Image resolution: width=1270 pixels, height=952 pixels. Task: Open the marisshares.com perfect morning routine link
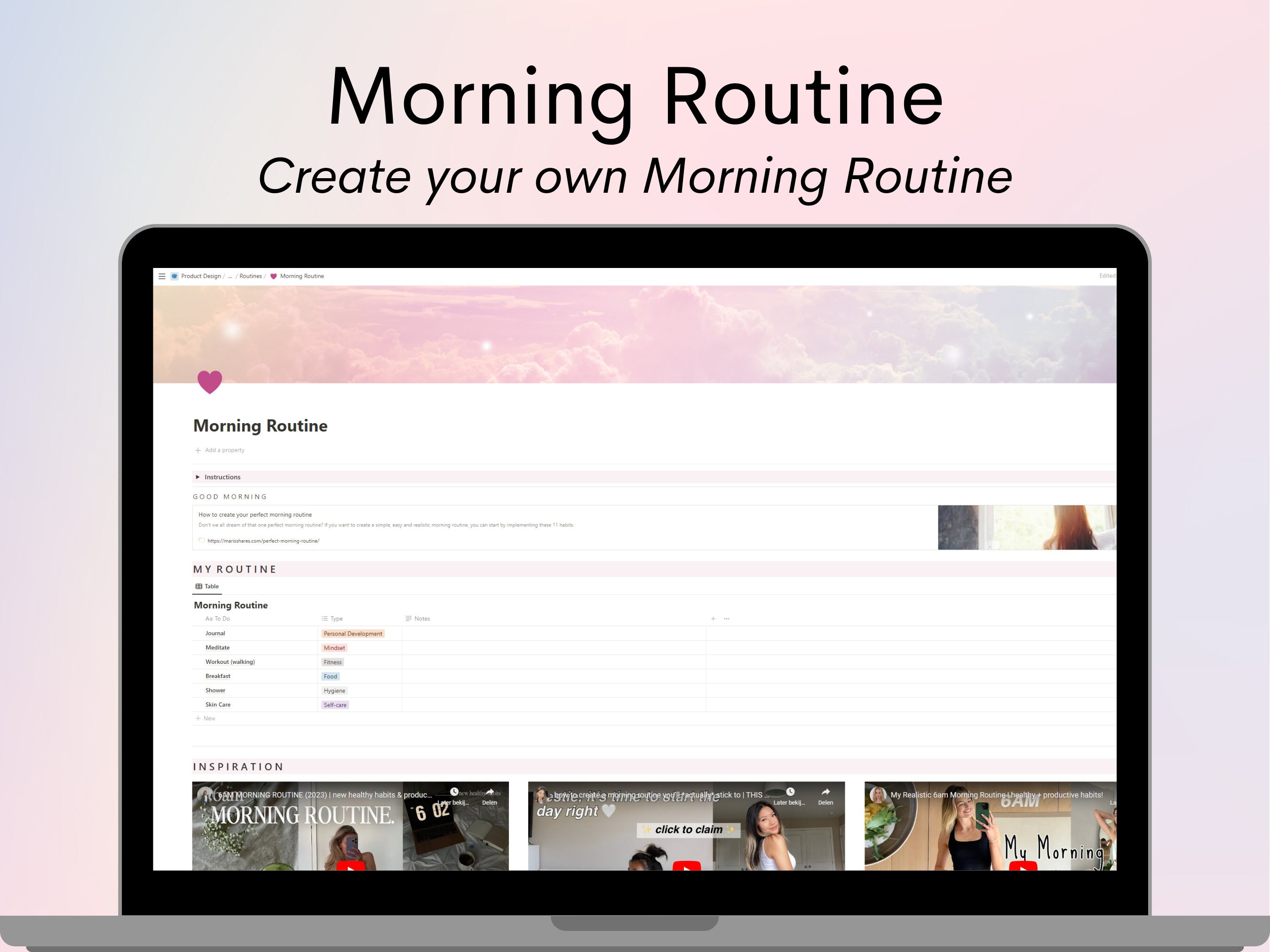point(263,541)
